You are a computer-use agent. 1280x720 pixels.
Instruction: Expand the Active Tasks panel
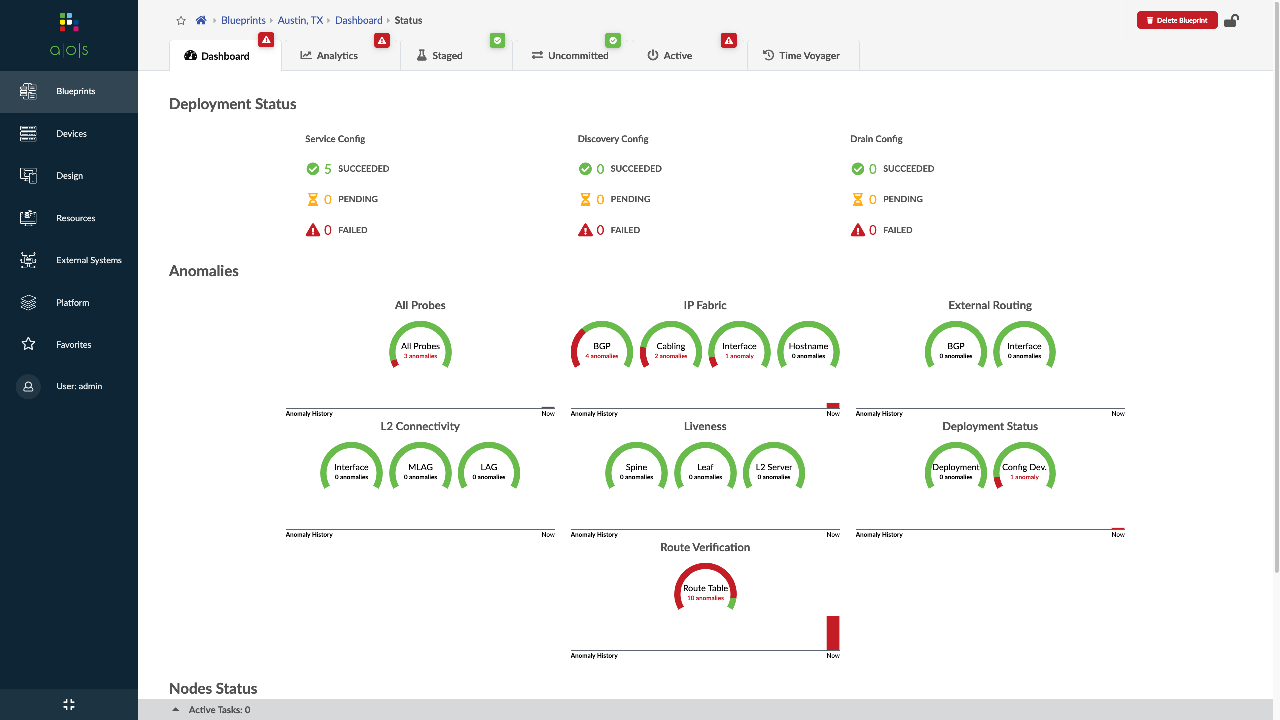(x=175, y=709)
